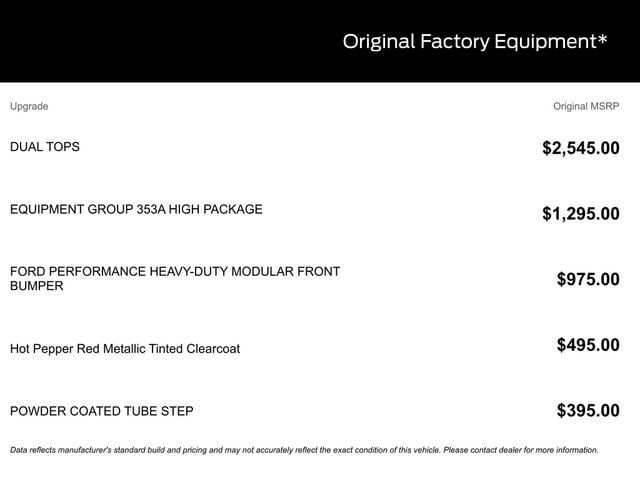Click the word BUMPER on its own line
The image size is (640, 480).
(x=37, y=286)
